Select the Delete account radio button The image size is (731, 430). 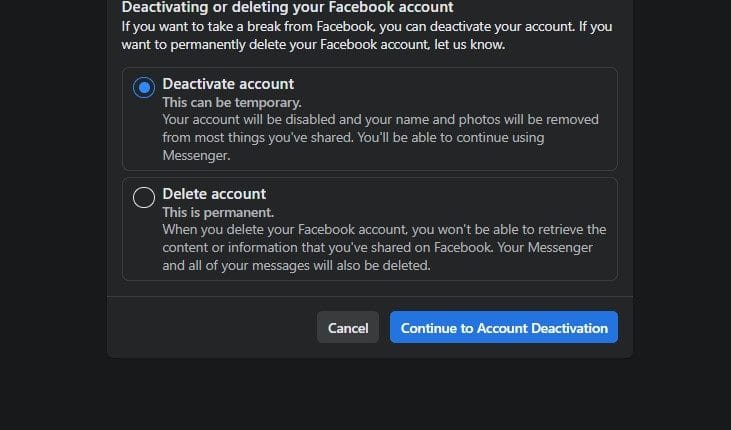144,198
